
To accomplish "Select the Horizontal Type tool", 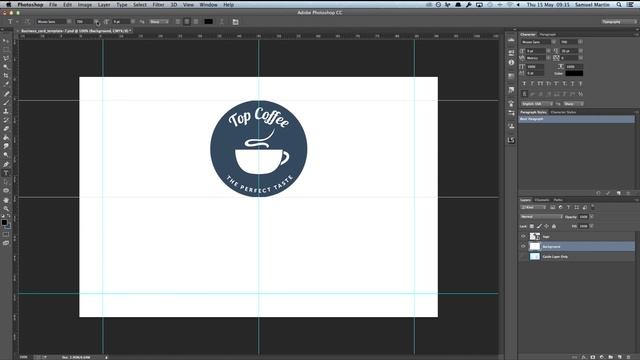I will (6, 173).
